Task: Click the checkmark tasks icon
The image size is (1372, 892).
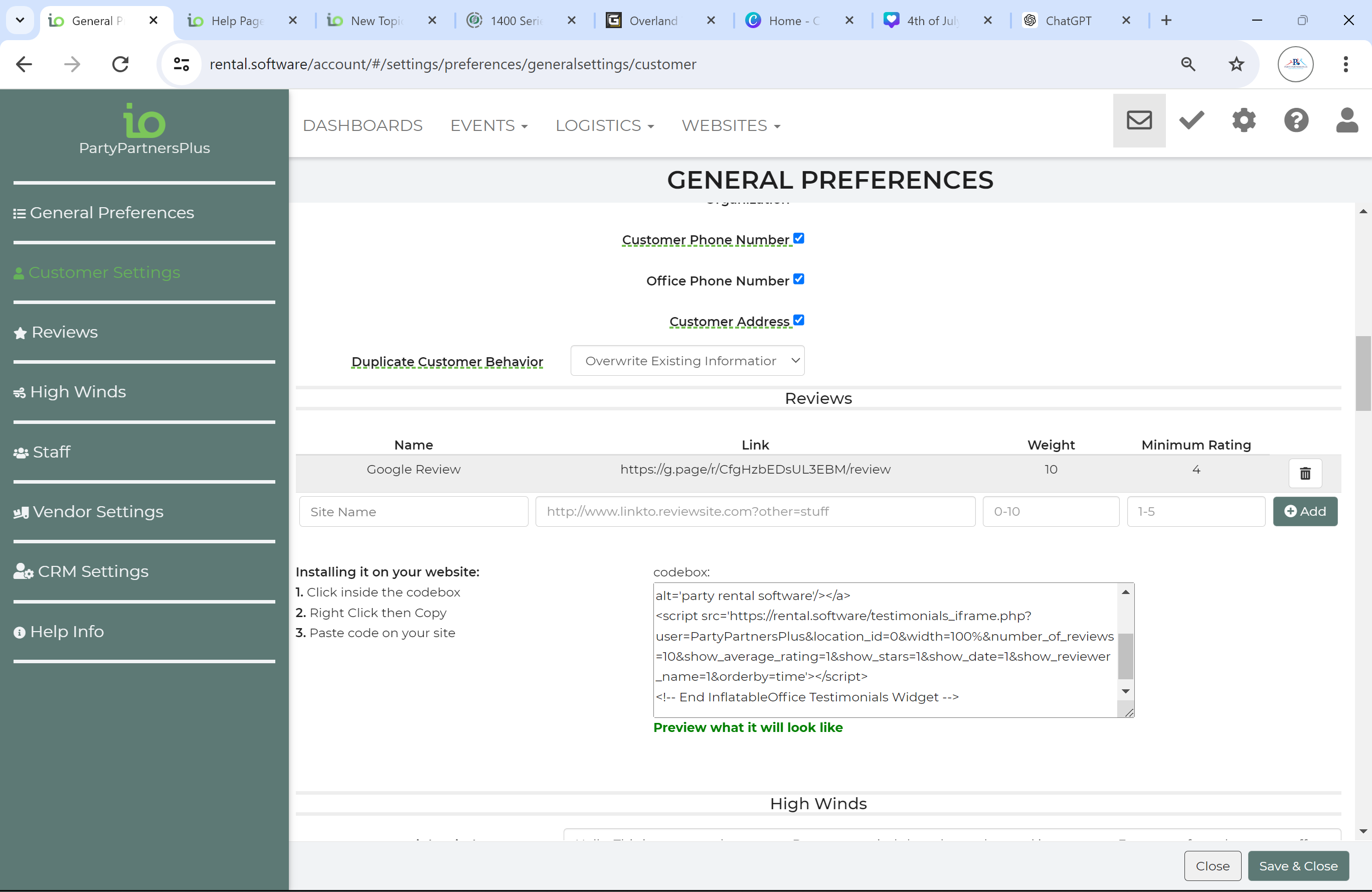Action: coord(1191,120)
